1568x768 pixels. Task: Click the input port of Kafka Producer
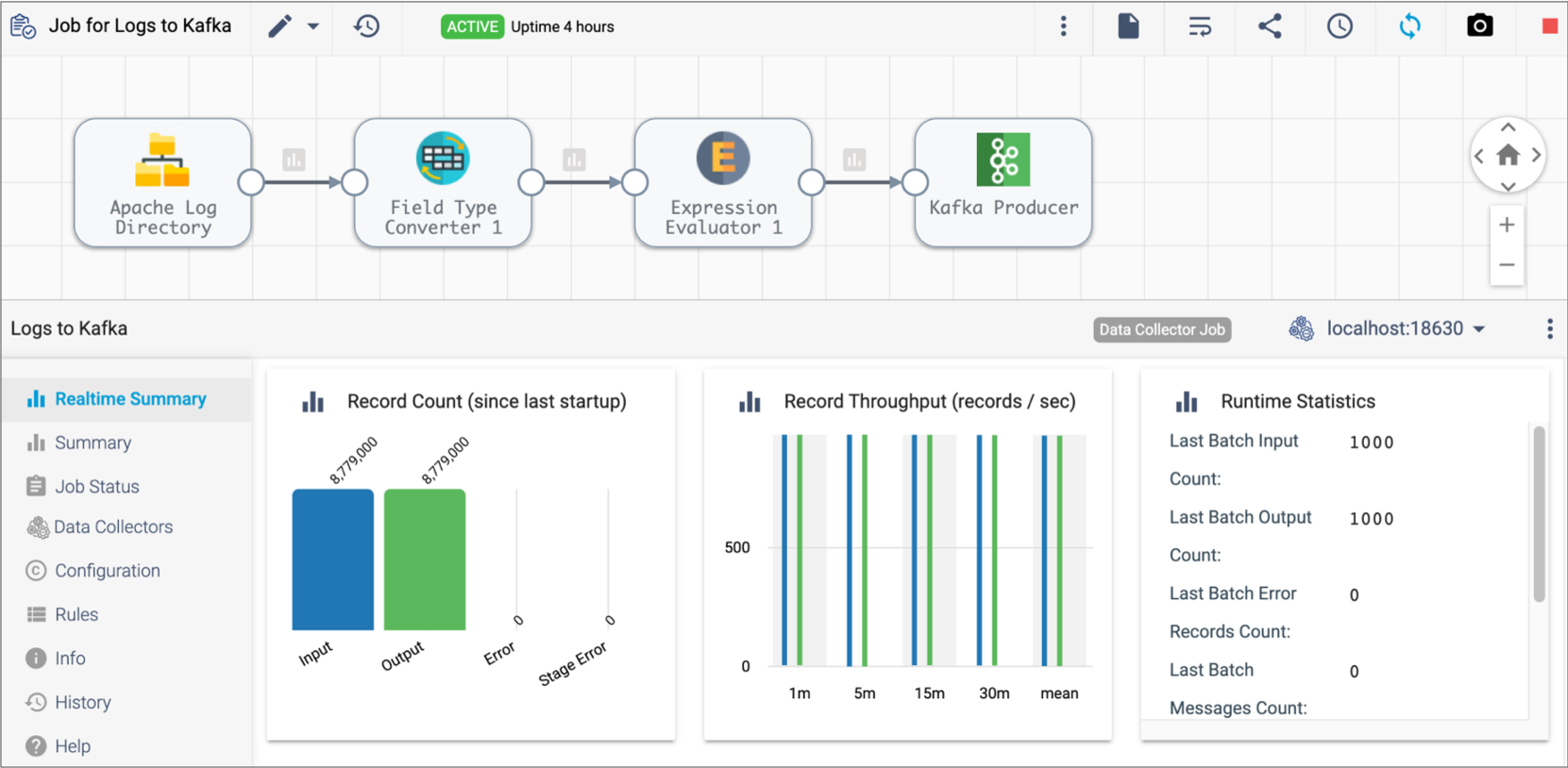point(915,182)
